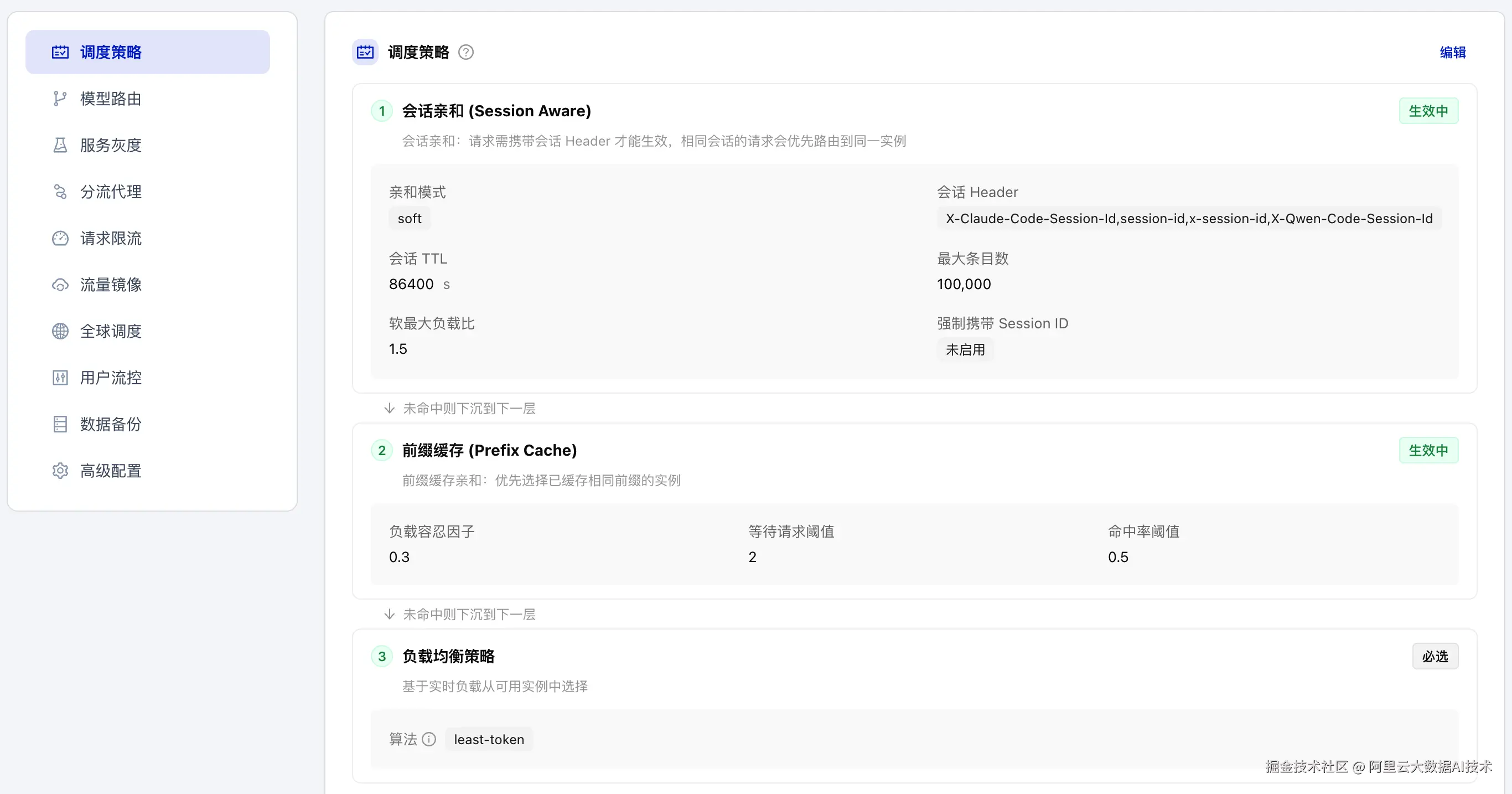The width and height of the screenshot is (1512, 794).
Task: Click the 生效中 badge for 会话亲和
Action: pyautogui.click(x=1428, y=111)
